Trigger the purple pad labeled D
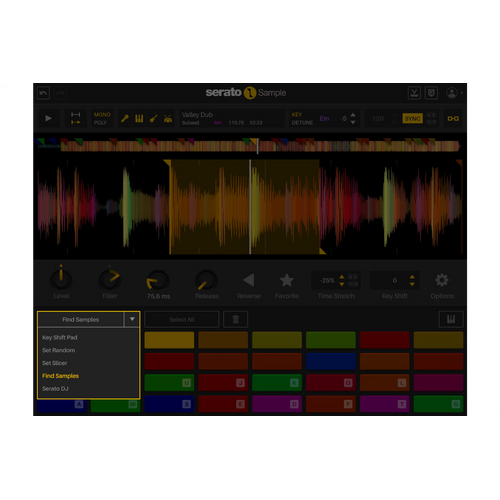The height and width of the screenshot is (500, 500). coord(277,404)
